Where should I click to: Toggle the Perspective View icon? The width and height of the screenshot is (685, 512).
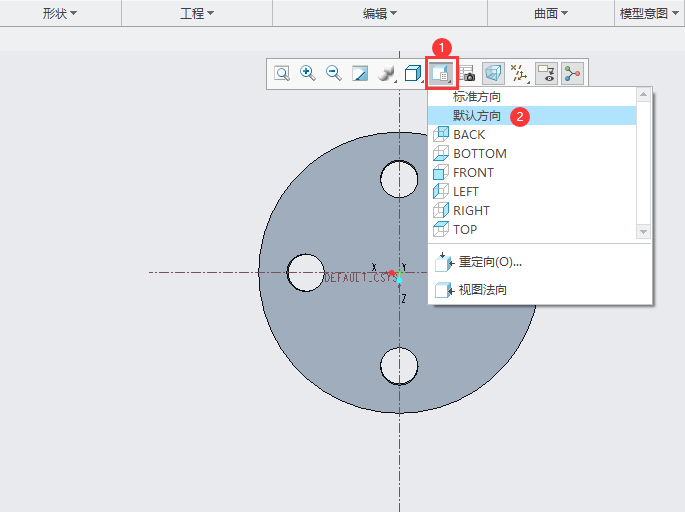493,73
